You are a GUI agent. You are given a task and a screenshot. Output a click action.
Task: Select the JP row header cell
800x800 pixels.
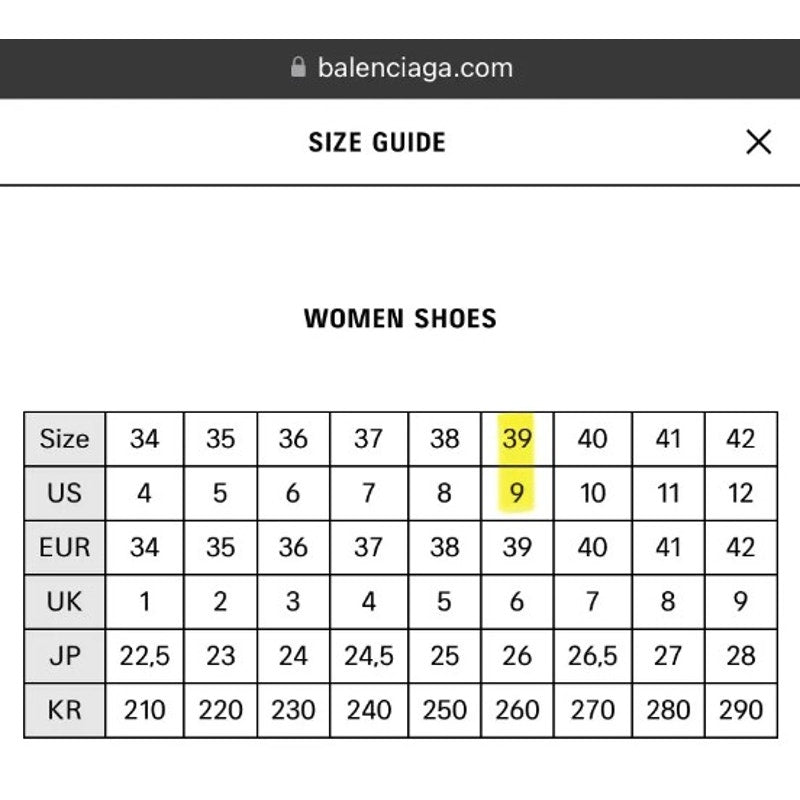65,656
